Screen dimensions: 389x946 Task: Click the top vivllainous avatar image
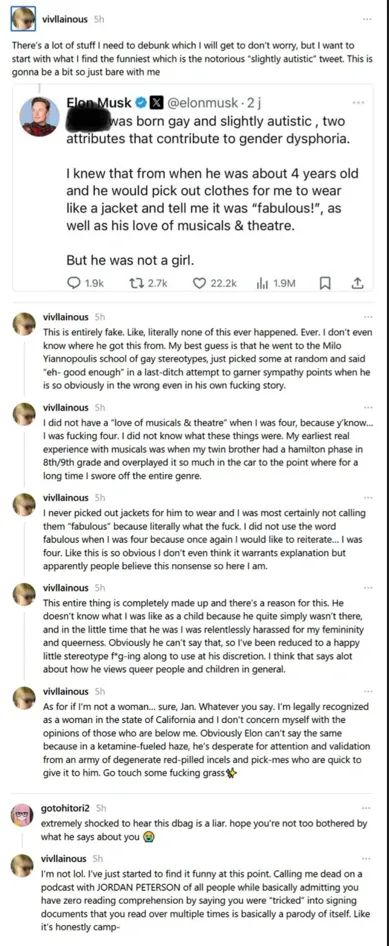(24, 19)
